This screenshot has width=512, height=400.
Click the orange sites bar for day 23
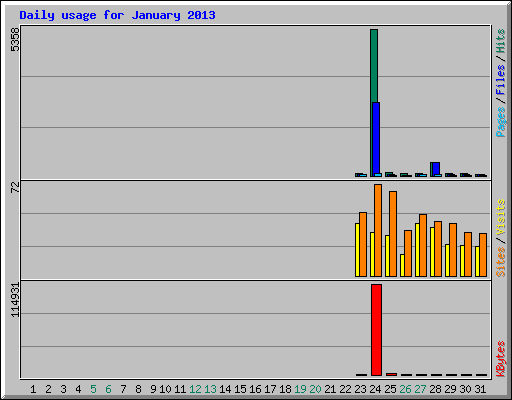point(363,244)
